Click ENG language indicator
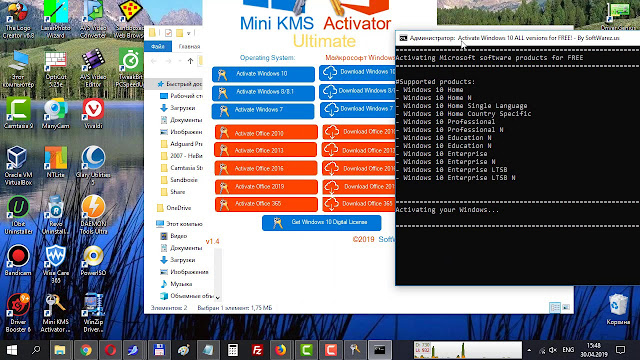The width and height of the screenshot is (640, 360). pos(568,350)
